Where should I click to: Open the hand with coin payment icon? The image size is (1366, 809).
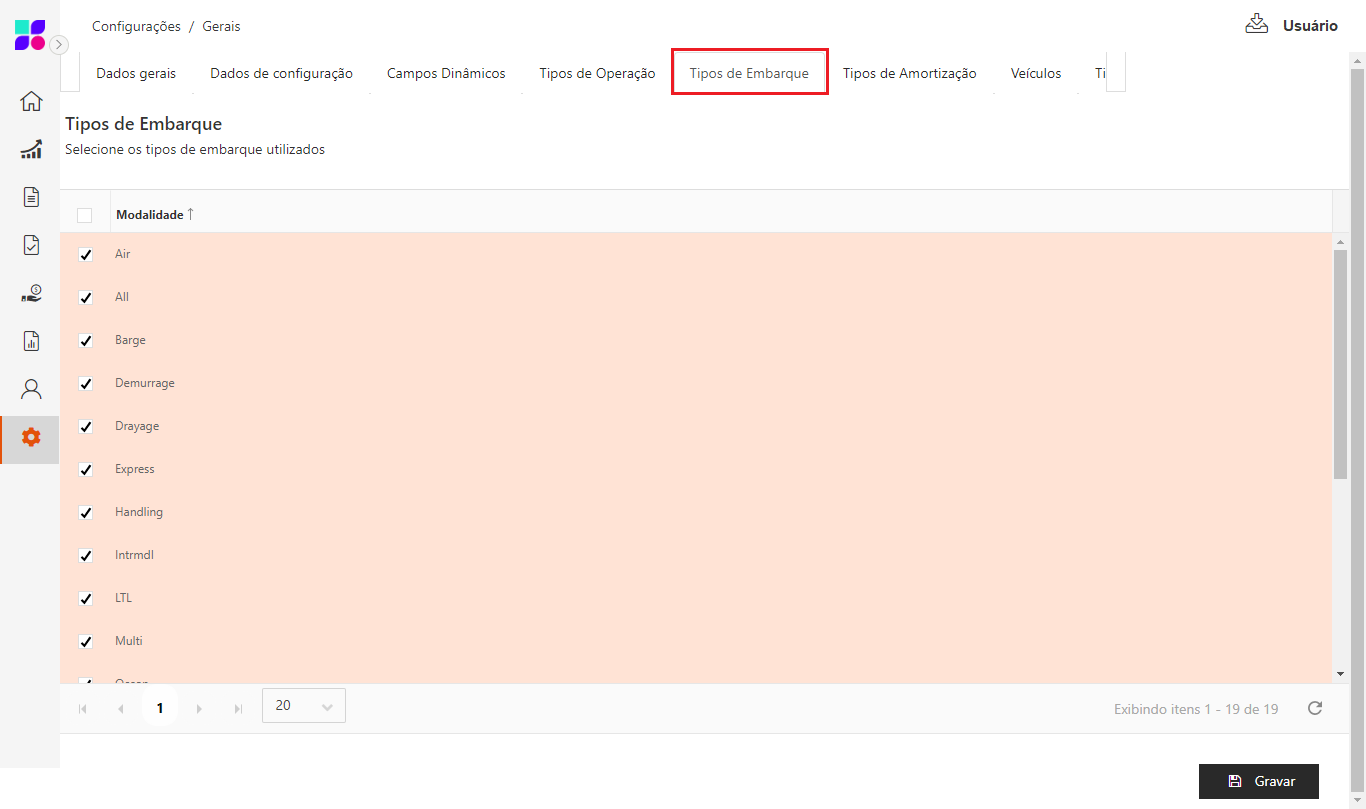[31, 293]
